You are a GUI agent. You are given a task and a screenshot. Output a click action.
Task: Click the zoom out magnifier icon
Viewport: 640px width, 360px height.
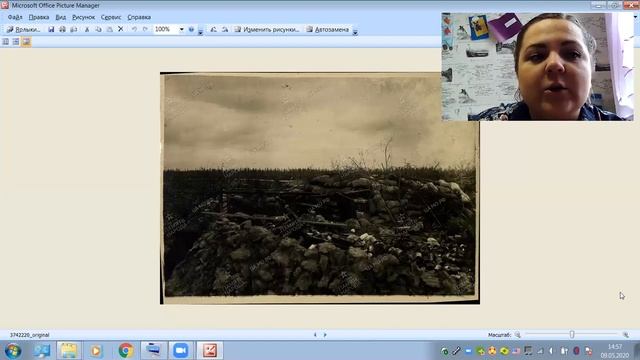(x=518, y=335)
